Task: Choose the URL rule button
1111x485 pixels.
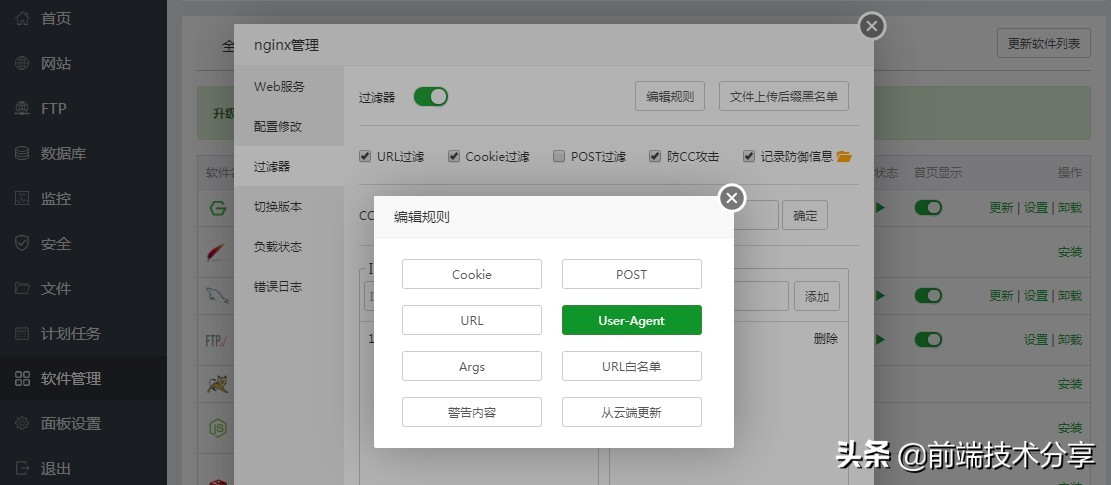Action: (472, 320)
